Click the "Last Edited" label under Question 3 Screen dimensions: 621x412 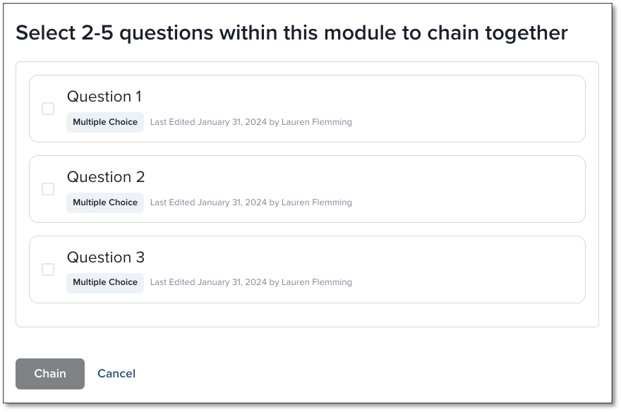coord(172,282)
